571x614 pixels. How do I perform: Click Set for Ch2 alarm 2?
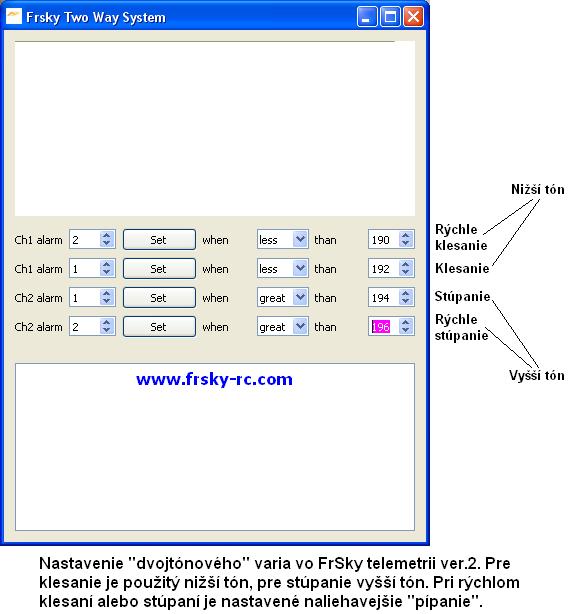(159, 326)
